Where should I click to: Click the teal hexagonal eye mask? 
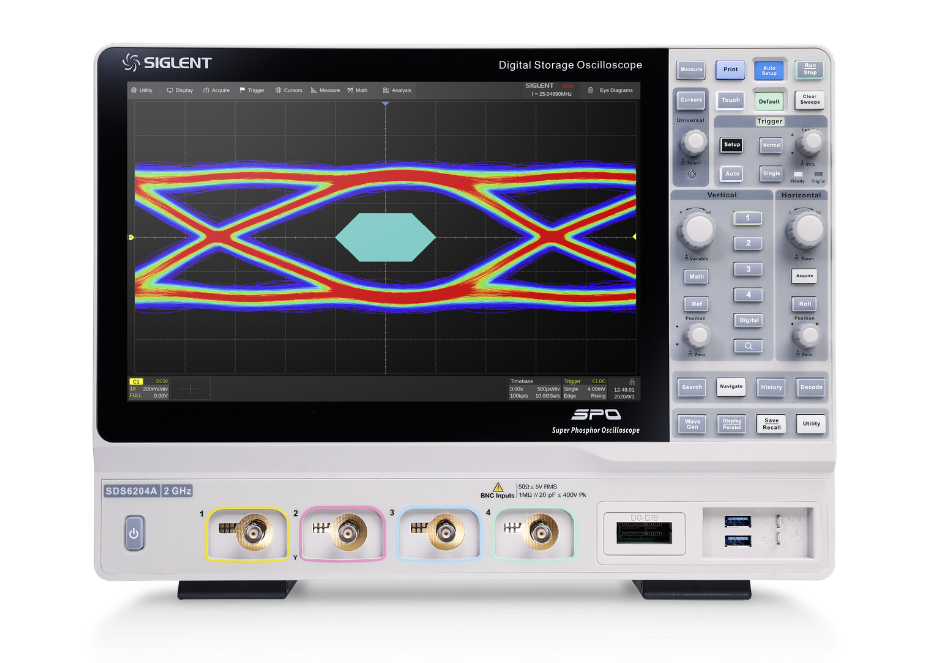[x=386, y=237]
